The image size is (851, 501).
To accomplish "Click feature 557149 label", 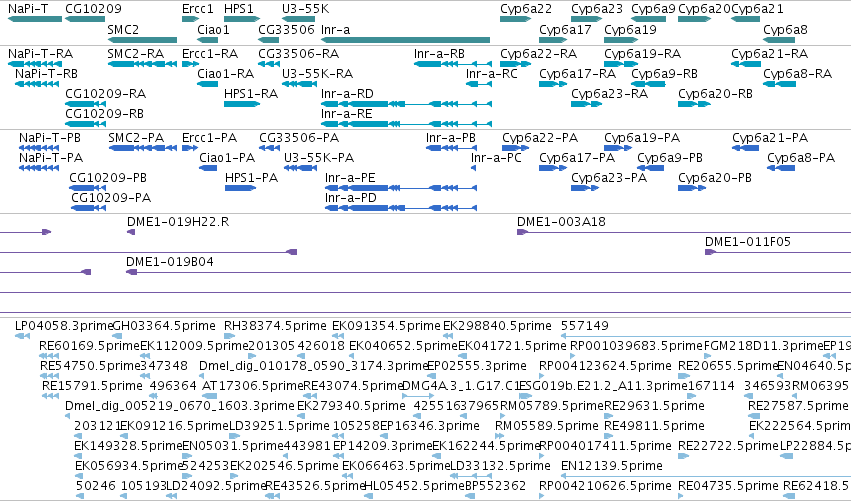I will click(x=585, y=326).
